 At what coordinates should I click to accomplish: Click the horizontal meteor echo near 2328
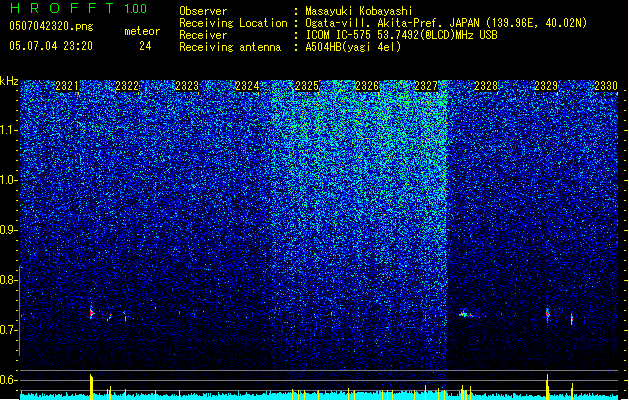465,314
